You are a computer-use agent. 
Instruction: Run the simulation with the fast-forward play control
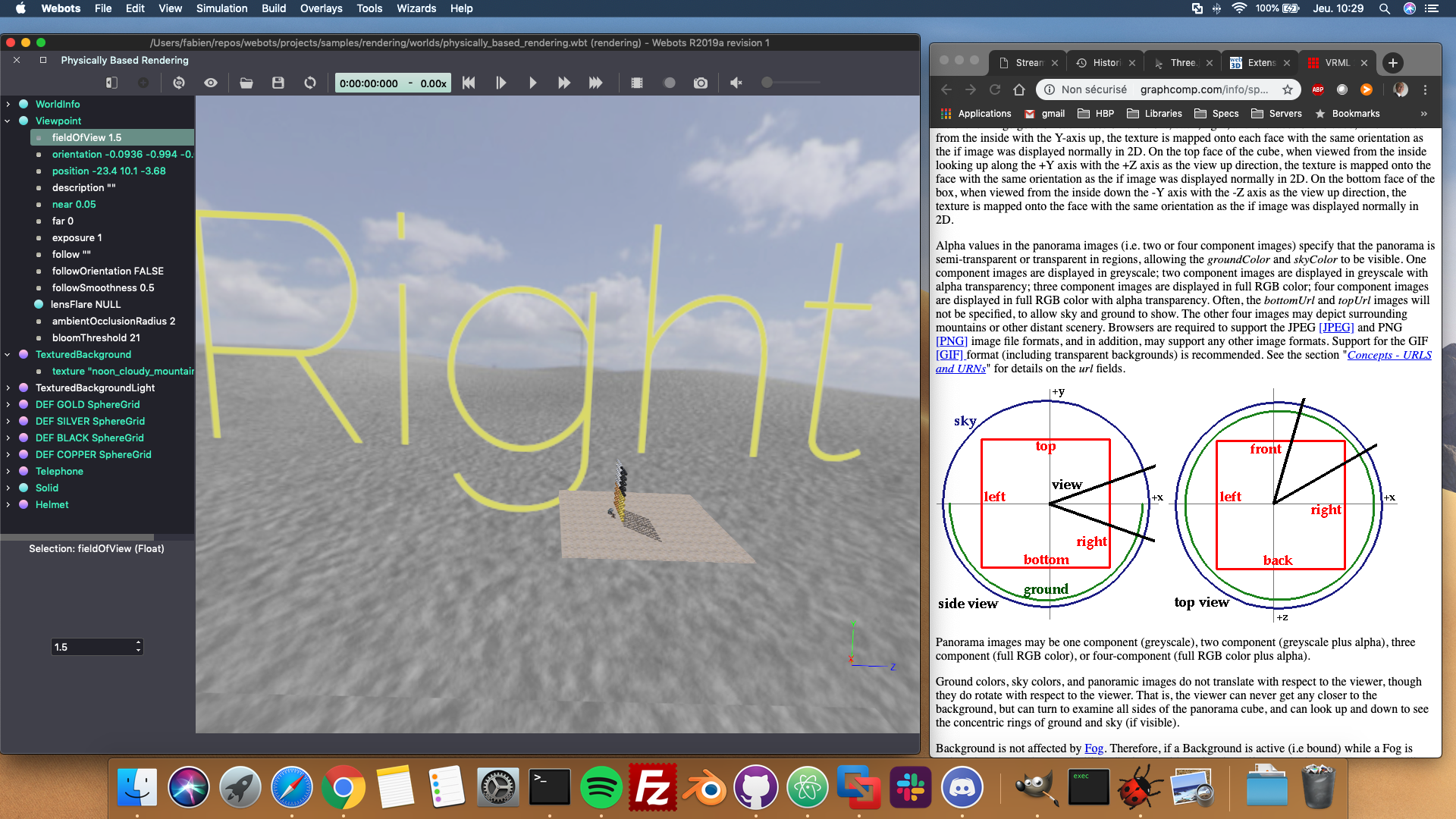(x=564, y=83)
